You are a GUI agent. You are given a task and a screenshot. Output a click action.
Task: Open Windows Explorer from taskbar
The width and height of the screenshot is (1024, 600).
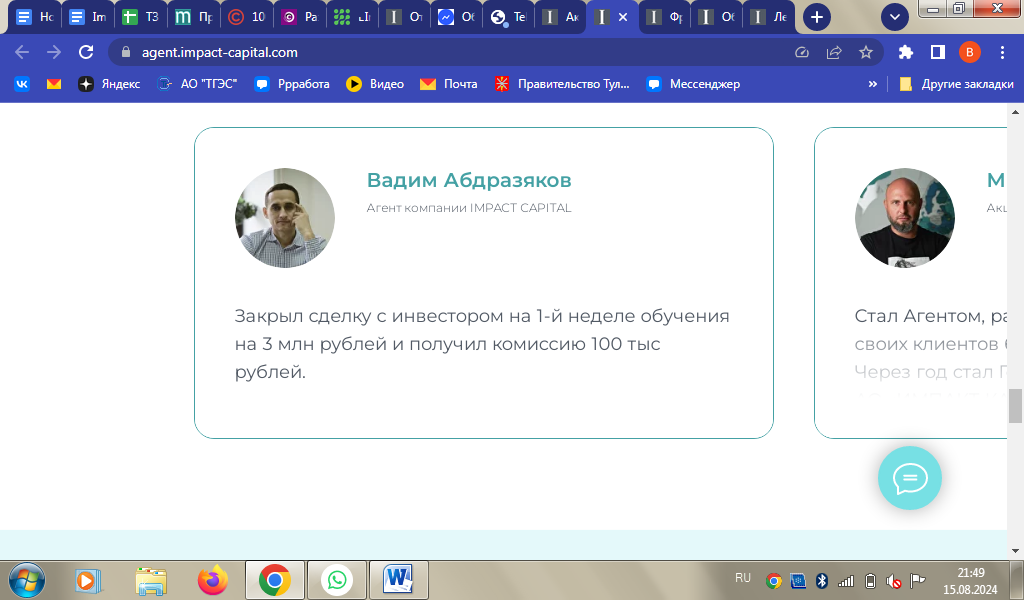tap(151, 580)
